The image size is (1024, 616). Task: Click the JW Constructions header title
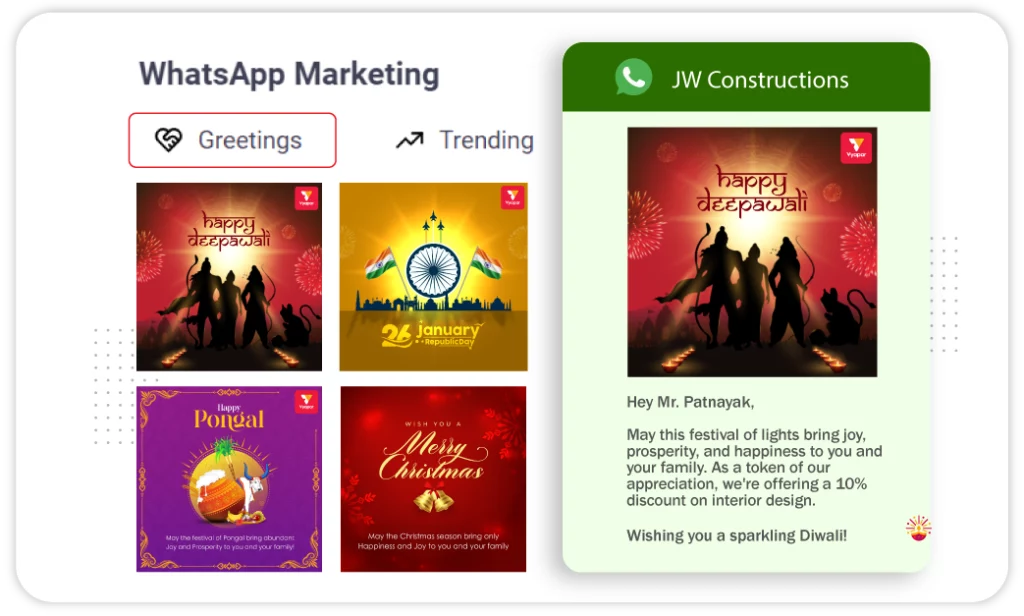point(761,80)
